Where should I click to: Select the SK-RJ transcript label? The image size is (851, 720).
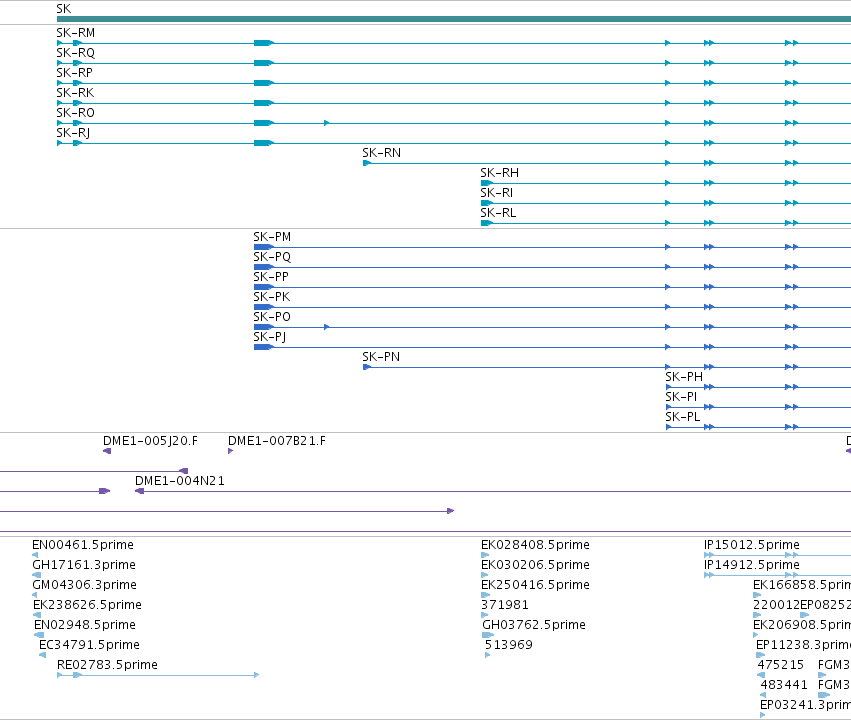73,133
